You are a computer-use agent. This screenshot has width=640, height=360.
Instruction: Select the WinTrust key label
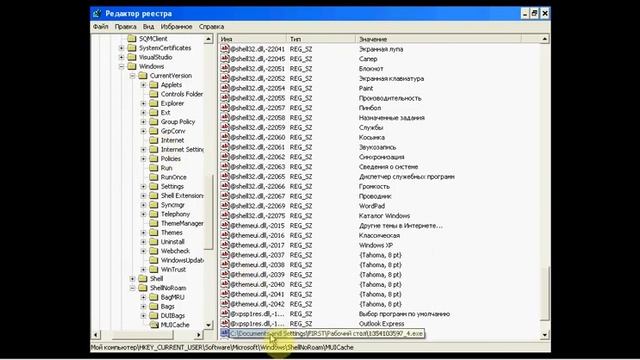[x=173, y=269]
